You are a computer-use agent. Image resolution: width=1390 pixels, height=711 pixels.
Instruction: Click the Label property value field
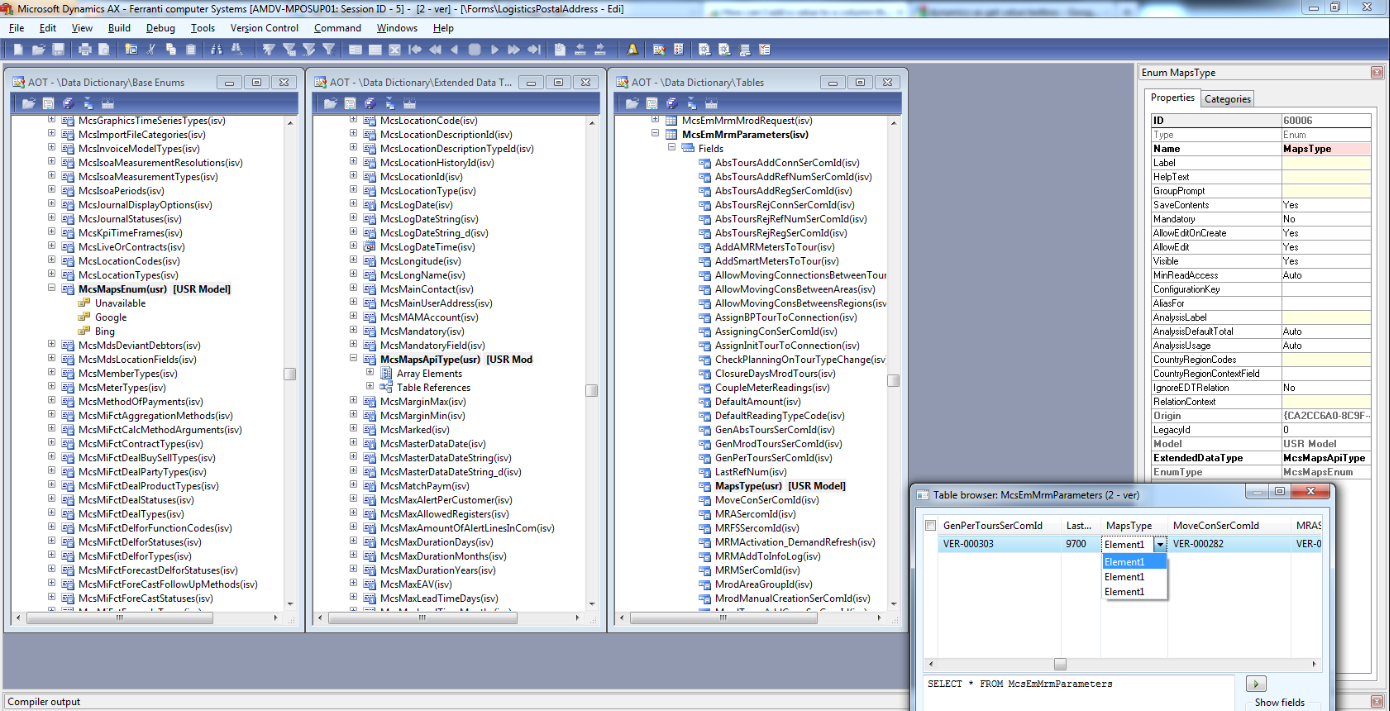click(x=1325, y=162)
